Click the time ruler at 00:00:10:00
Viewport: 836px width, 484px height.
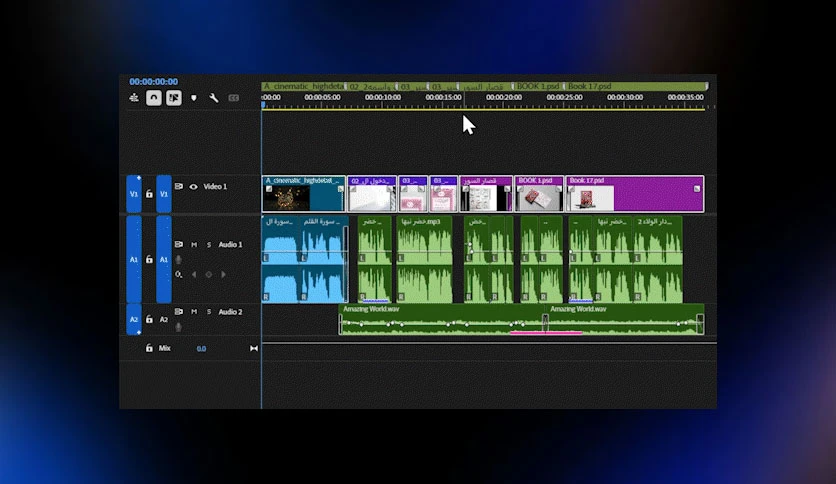click(383, 98)
